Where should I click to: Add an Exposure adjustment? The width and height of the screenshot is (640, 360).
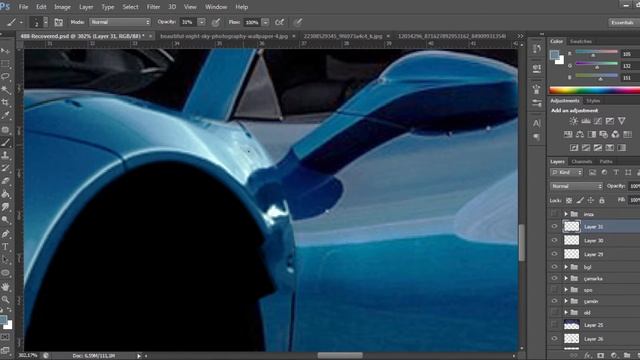point(609,121)
